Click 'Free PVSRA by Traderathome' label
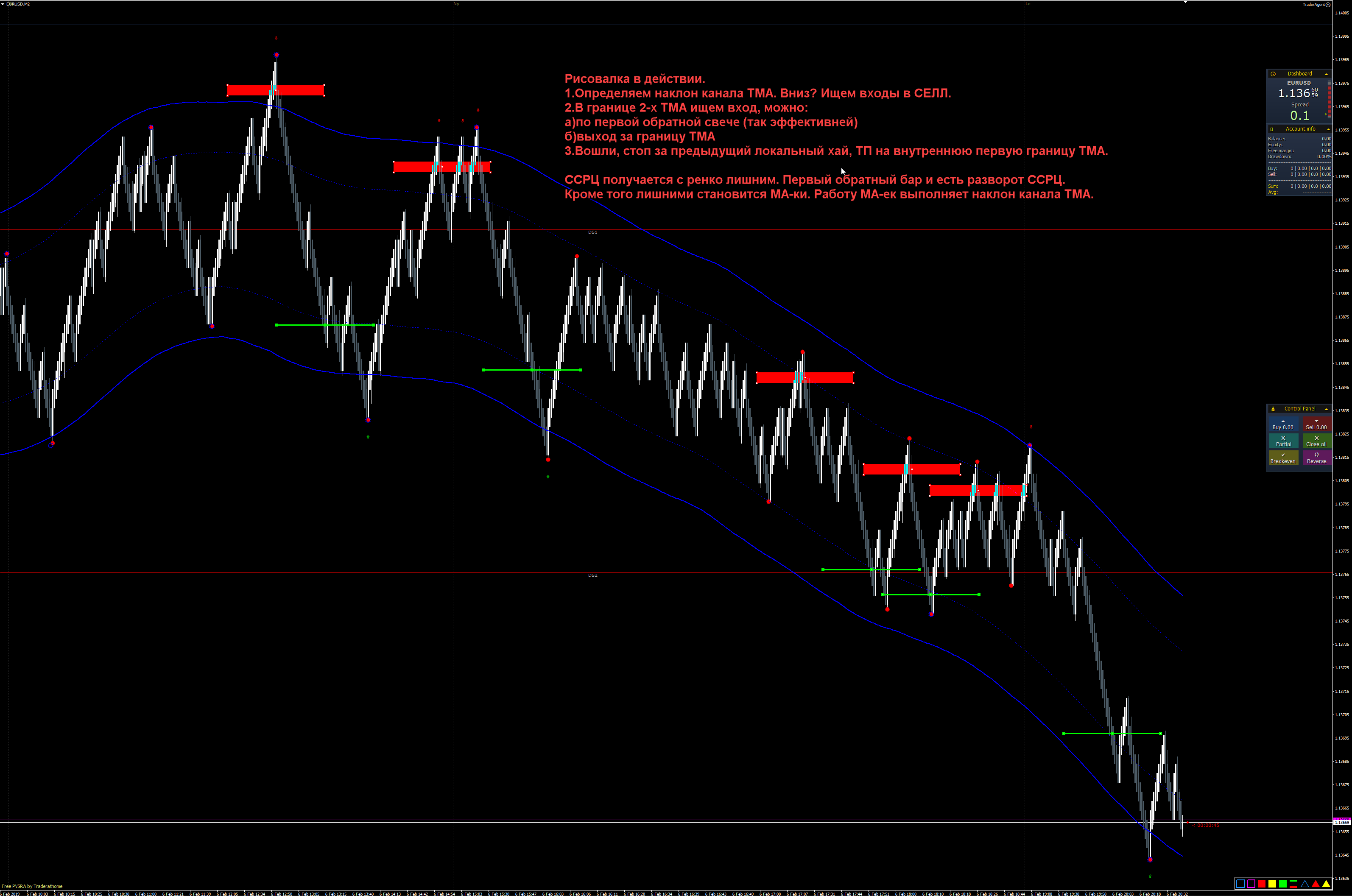1352x896 pixels. (x=32, y=886)
